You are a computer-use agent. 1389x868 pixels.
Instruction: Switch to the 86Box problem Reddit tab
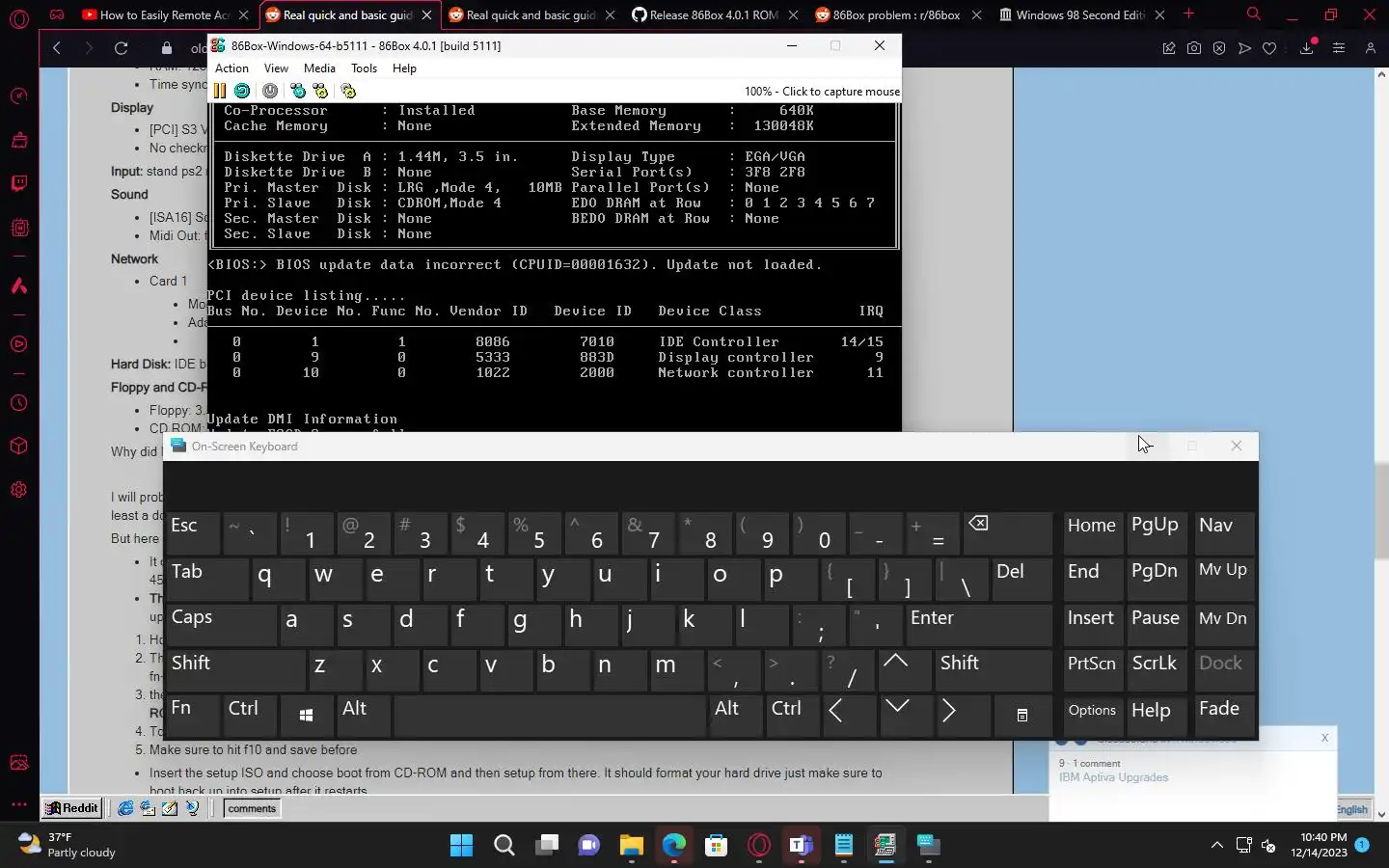[x=897, y=14]
